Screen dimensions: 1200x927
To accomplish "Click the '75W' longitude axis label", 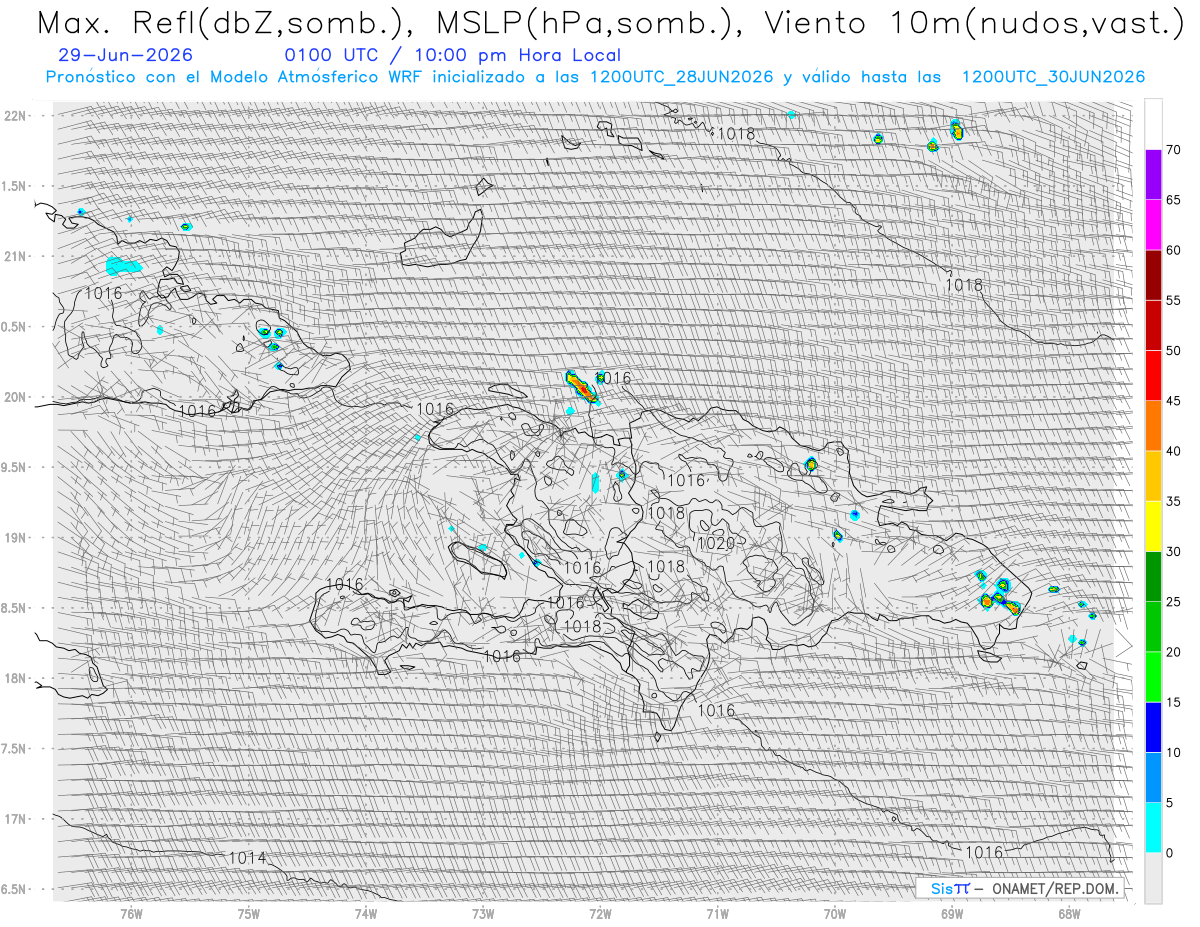I will pyautogui.click(x=248, y=913).
